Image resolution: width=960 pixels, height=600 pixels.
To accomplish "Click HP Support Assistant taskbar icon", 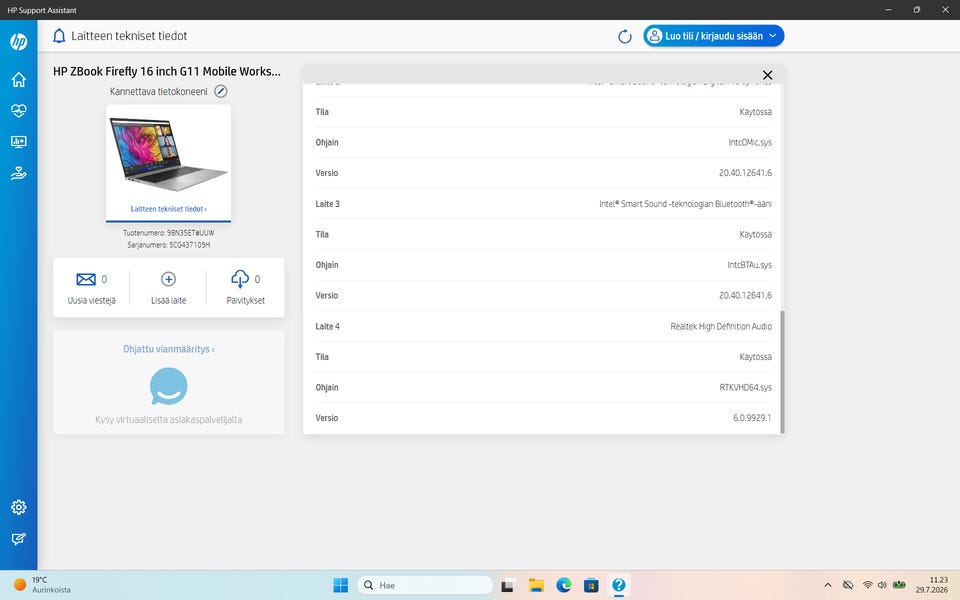I will click(618, 585).
